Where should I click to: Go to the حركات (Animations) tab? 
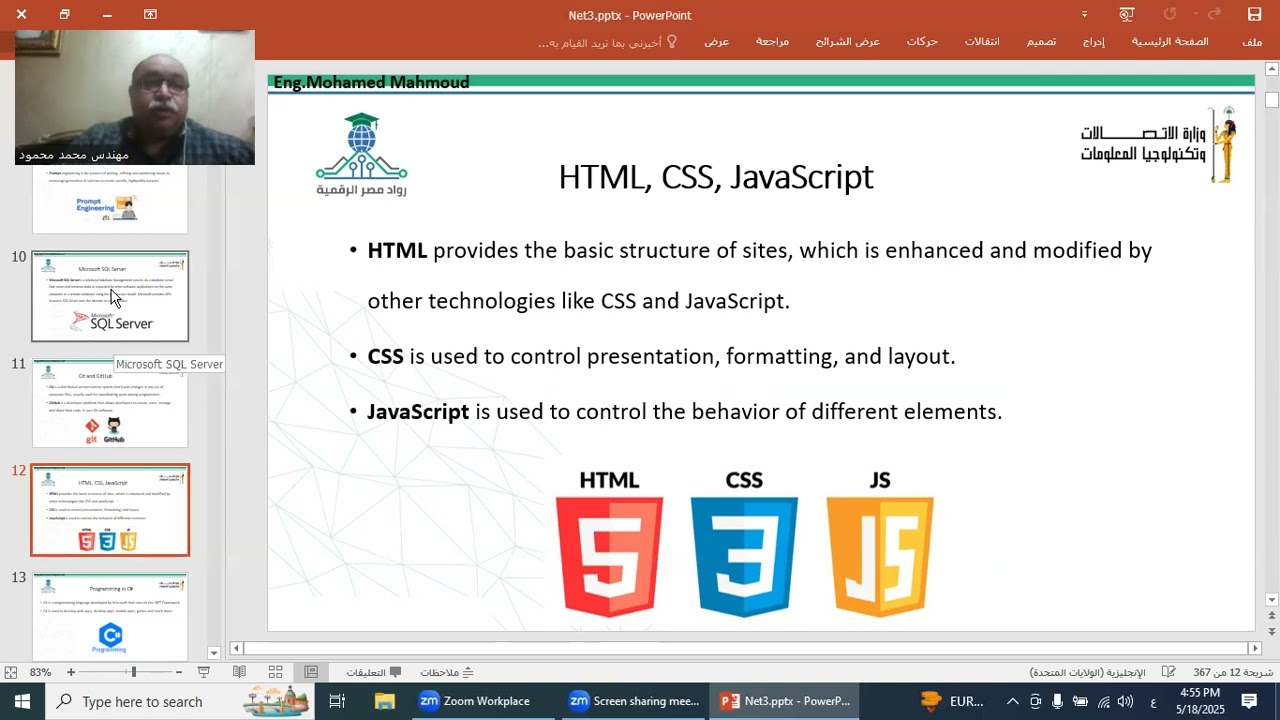(x=922, y=42)
